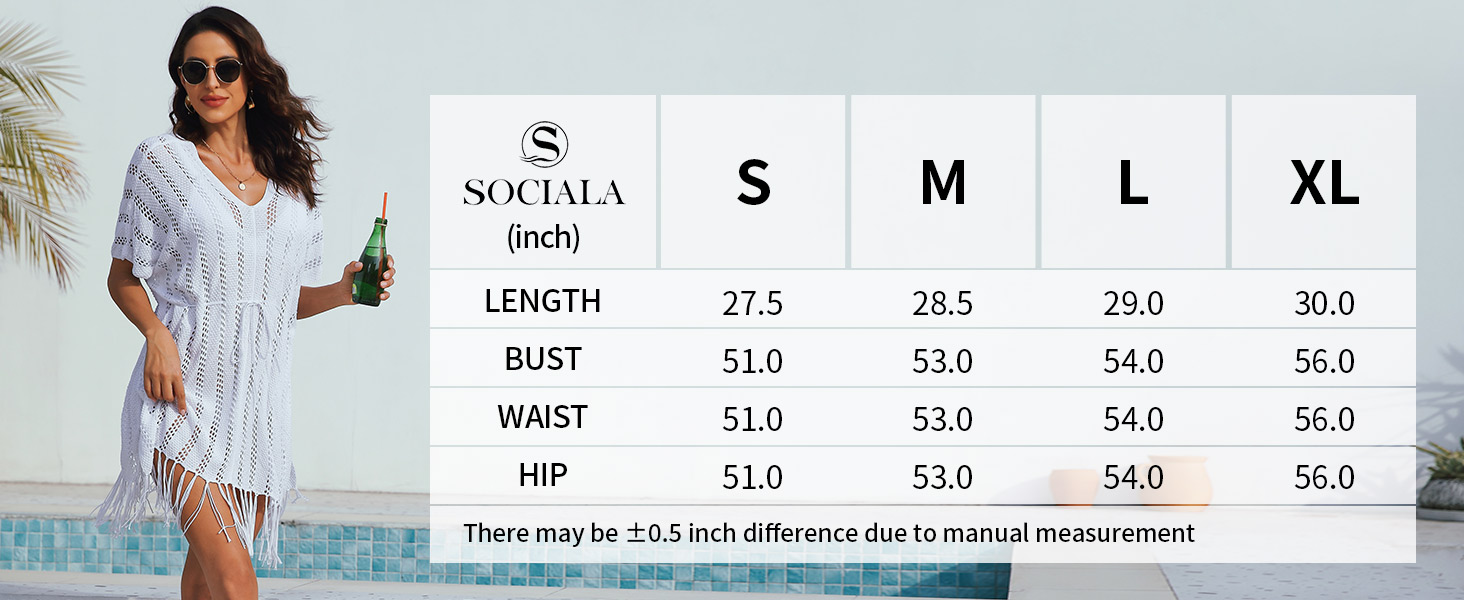Click the 29.0 length value for size L

pos(1133,303)
